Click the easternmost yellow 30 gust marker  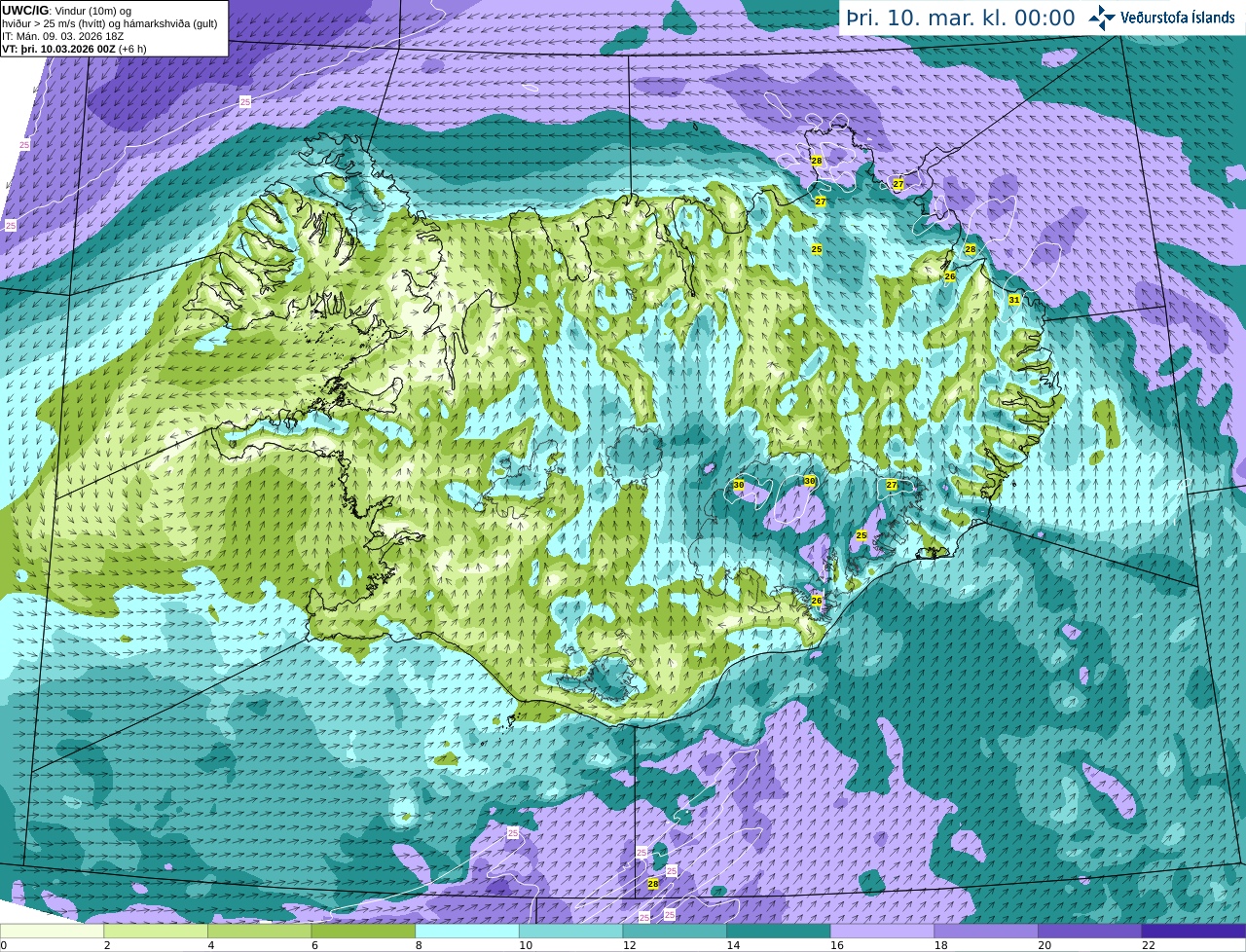tap(810, 481)
